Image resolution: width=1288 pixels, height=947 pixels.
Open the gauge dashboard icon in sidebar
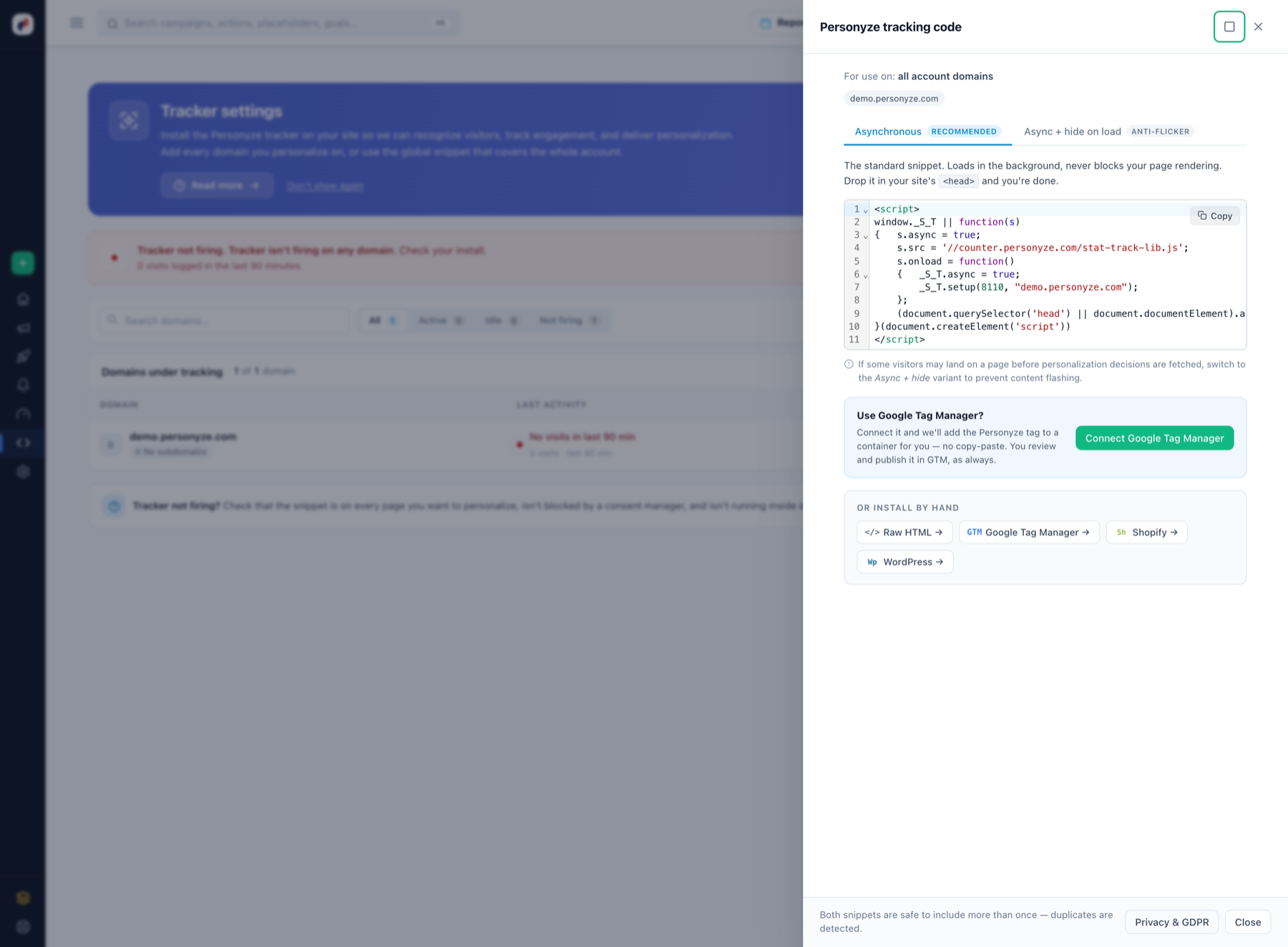23,414
